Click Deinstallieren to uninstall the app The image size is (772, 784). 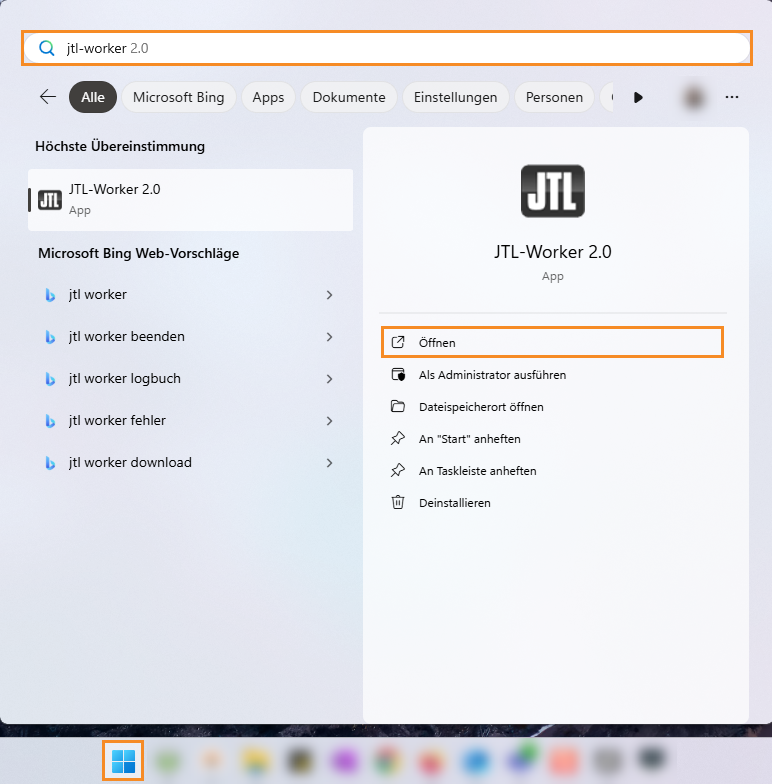pyautogui.click(x=454, y=503)
